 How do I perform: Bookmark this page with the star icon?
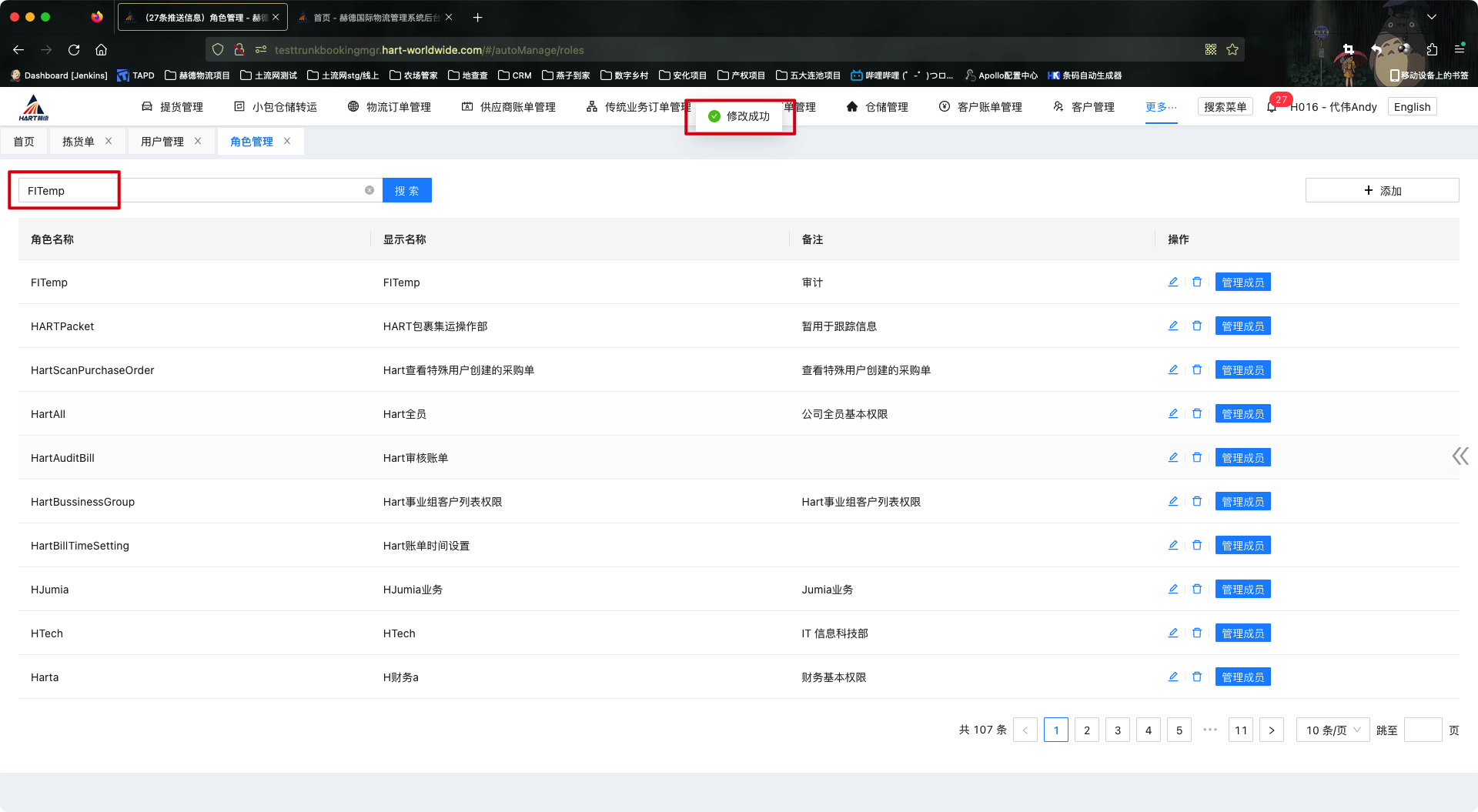click(1232, 50)
